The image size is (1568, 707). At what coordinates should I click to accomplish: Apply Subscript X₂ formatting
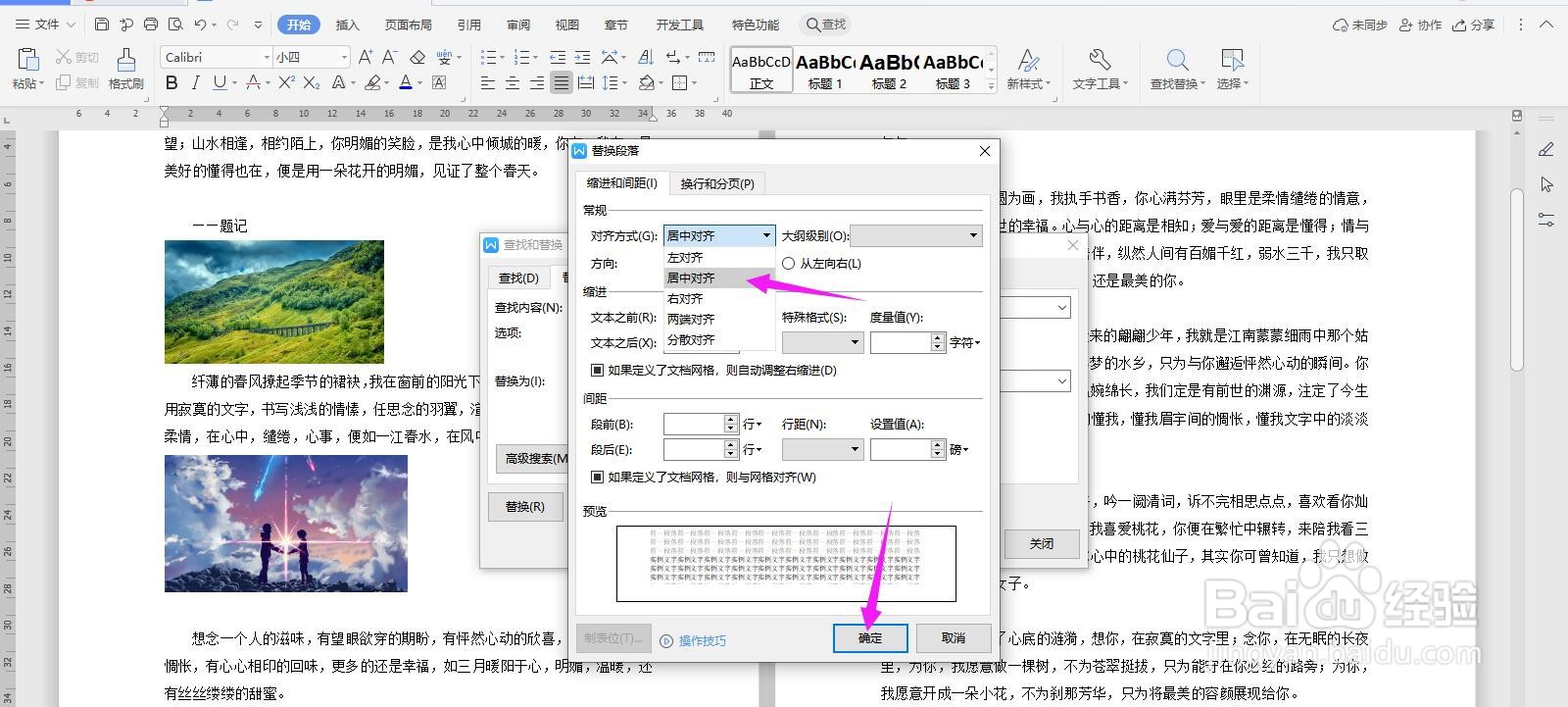[312, 82]
